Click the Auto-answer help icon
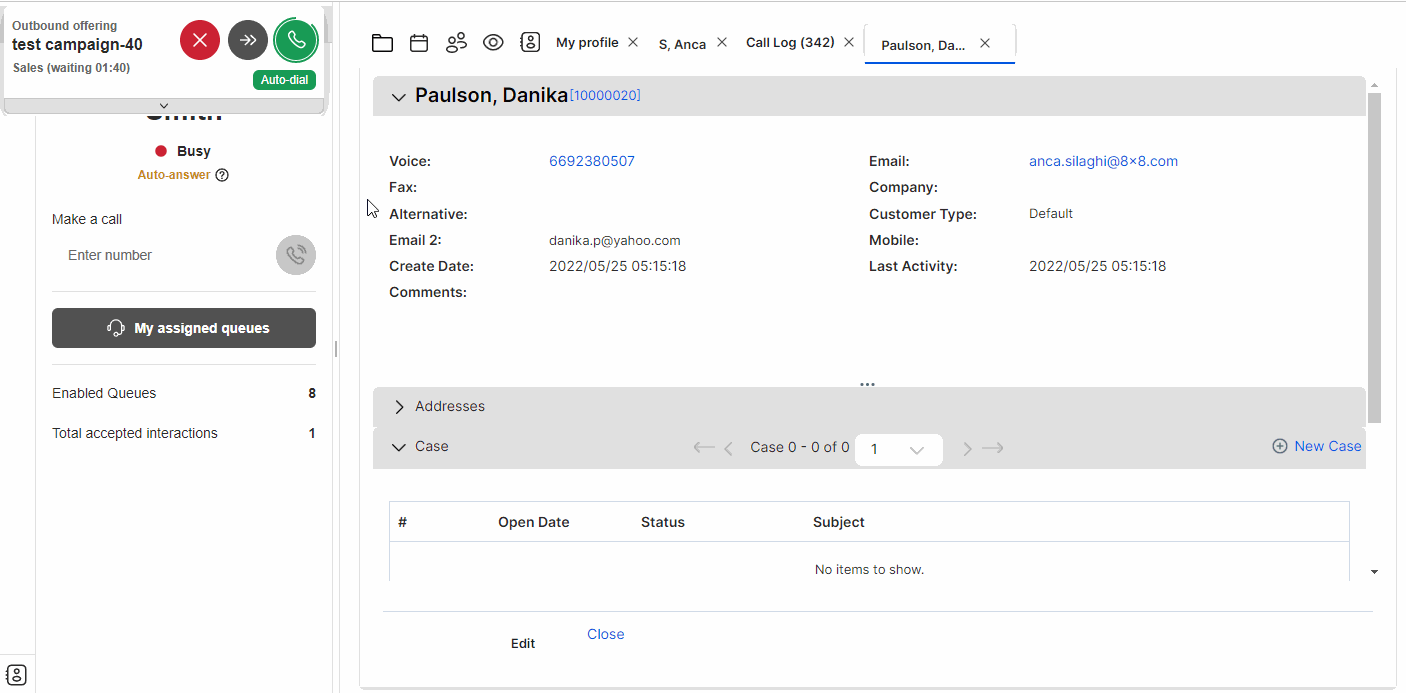 [x=222, y=175]
